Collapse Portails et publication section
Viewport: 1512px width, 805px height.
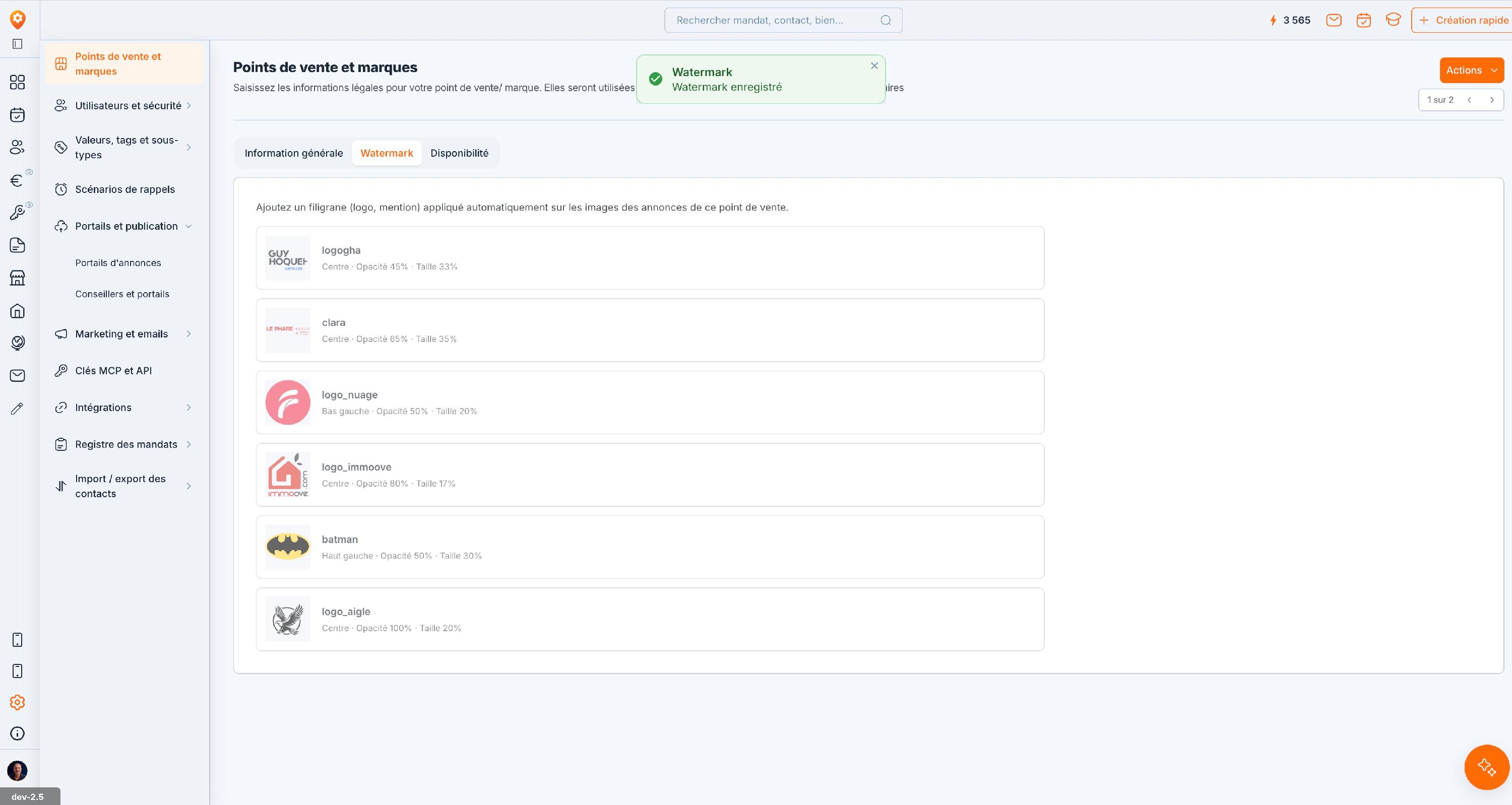click(124, 227)
